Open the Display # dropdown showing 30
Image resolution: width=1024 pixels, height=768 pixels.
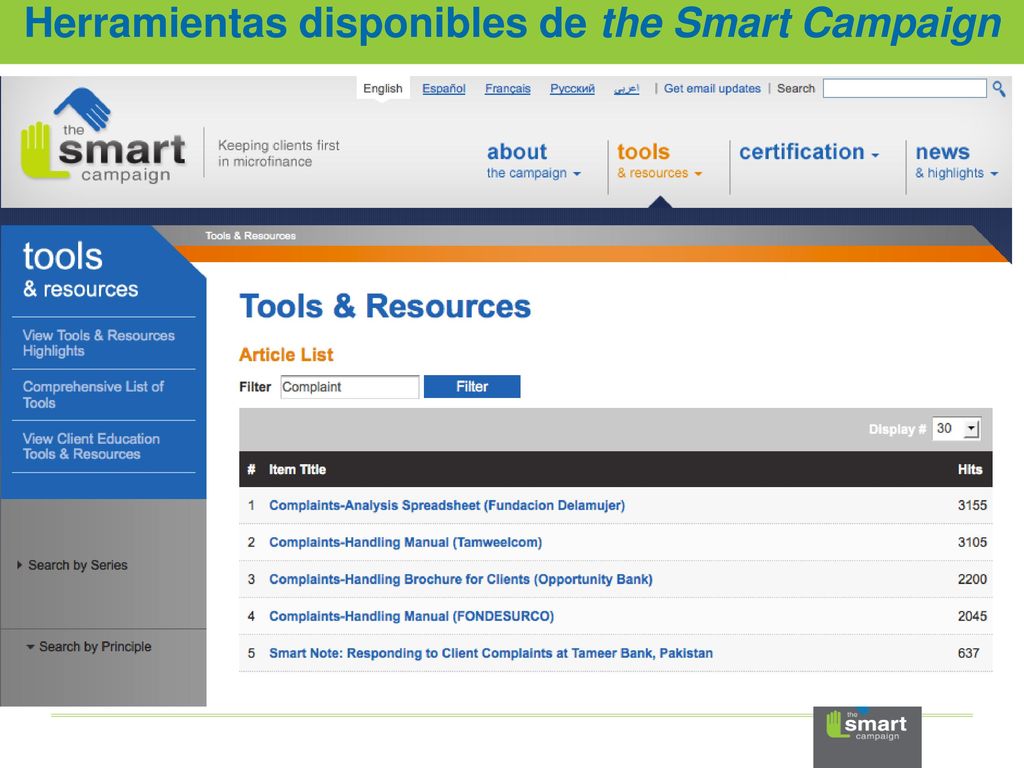(956, 428)
